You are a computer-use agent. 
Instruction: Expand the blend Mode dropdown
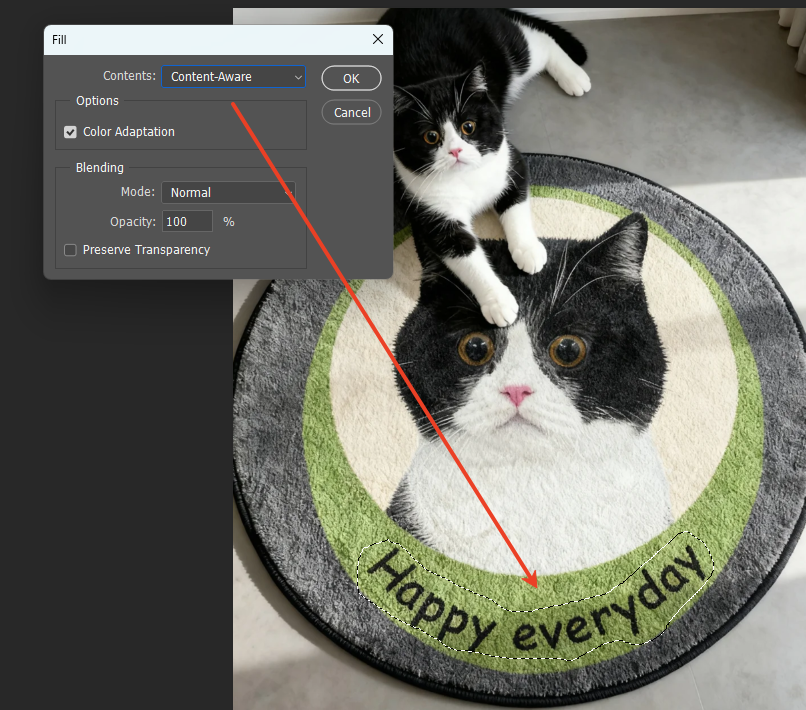coord(228,192)
